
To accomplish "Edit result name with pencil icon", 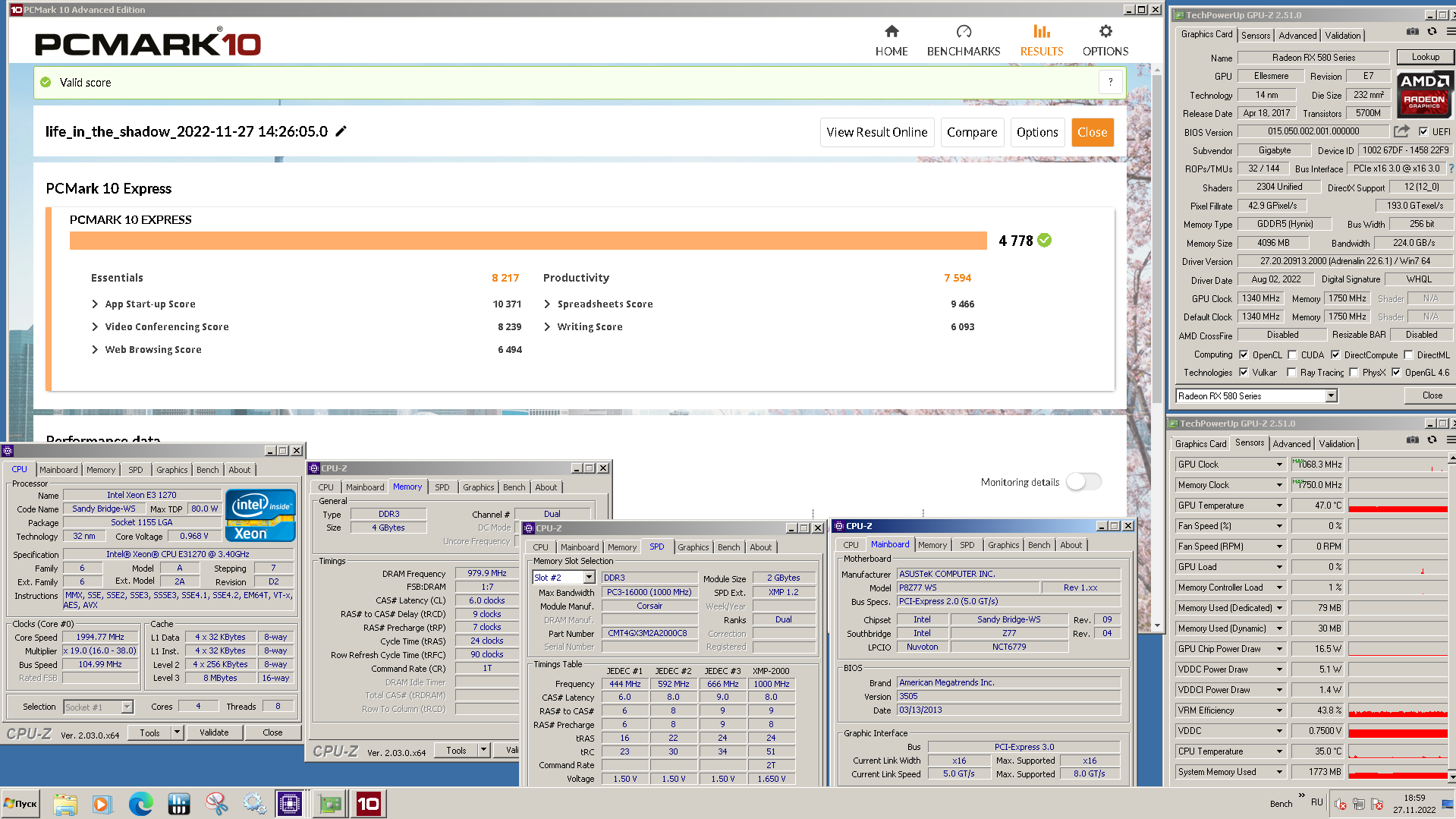I will coord(341,131).
